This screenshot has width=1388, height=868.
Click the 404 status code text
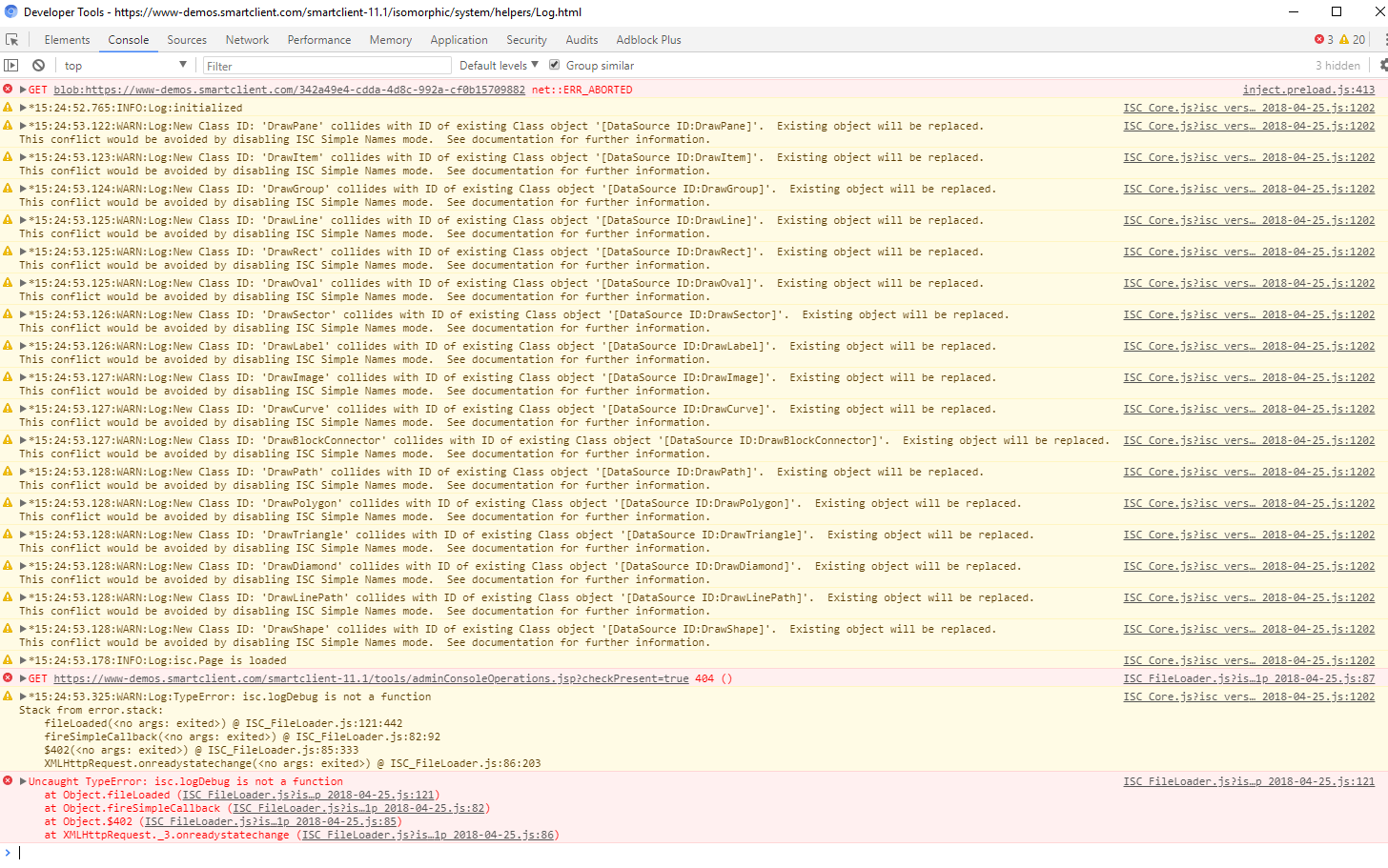click(x=704, y=678)
